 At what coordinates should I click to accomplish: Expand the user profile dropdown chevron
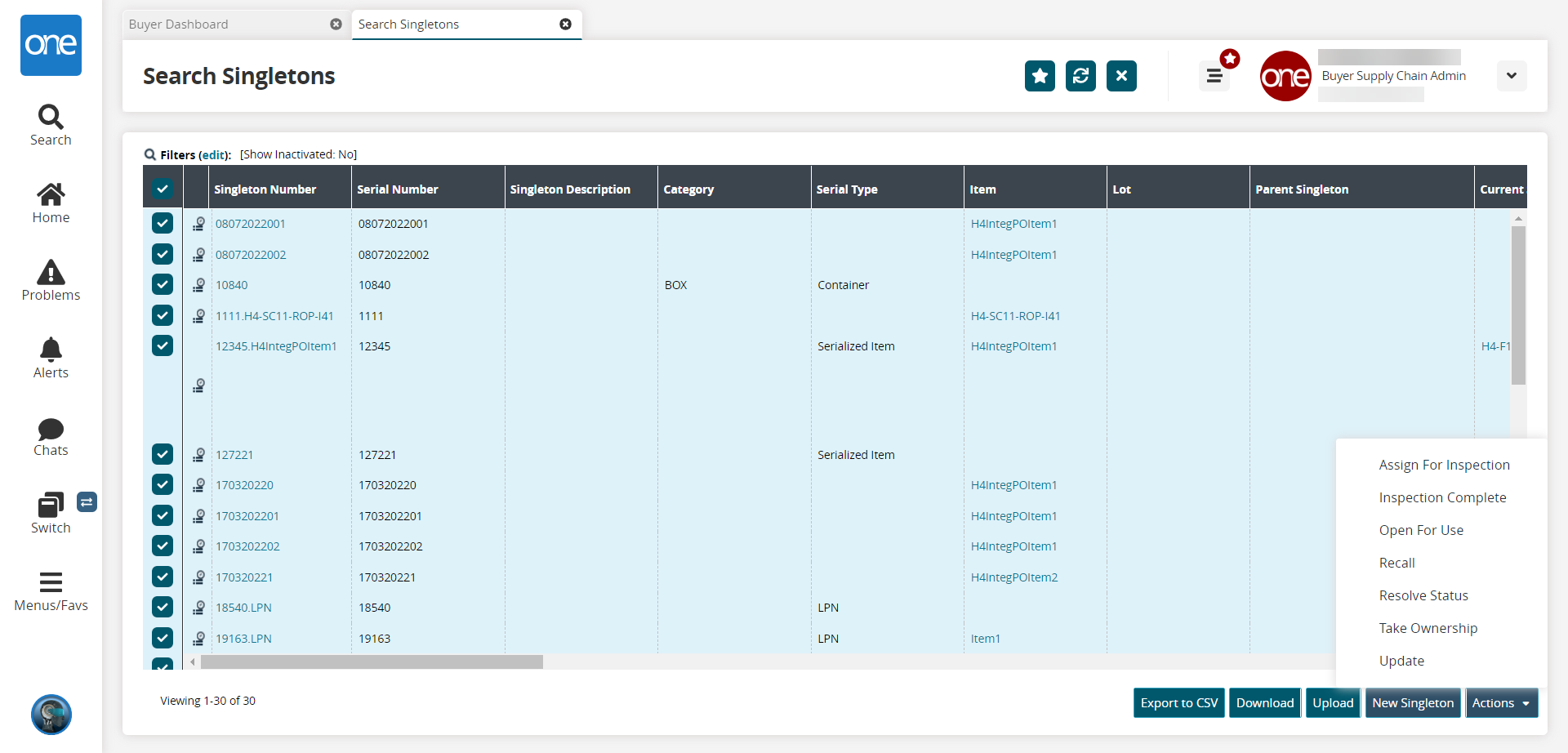point(1512,76)
